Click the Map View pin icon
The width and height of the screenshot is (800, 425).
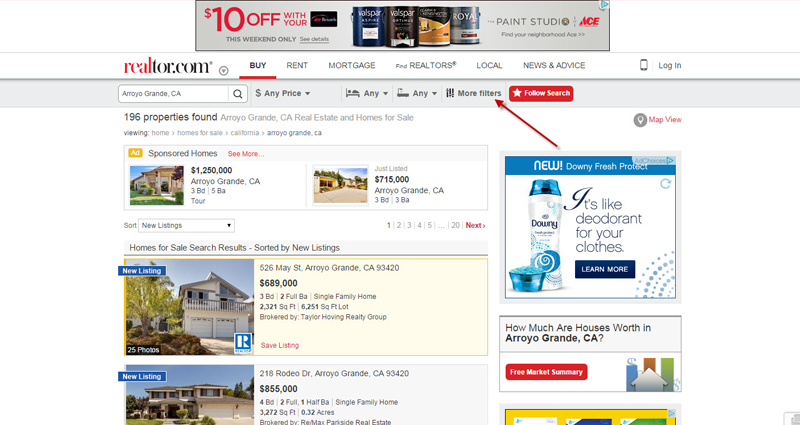click(x=640, y=120)
